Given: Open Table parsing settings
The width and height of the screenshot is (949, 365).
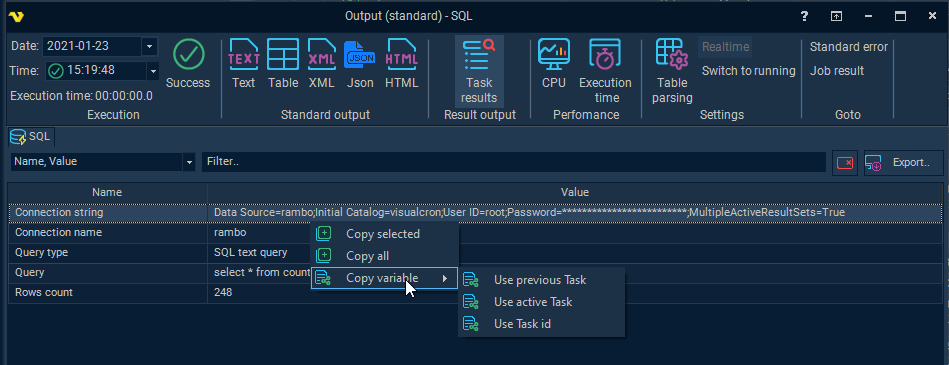Looking at the screenshot, I should 672,71.
